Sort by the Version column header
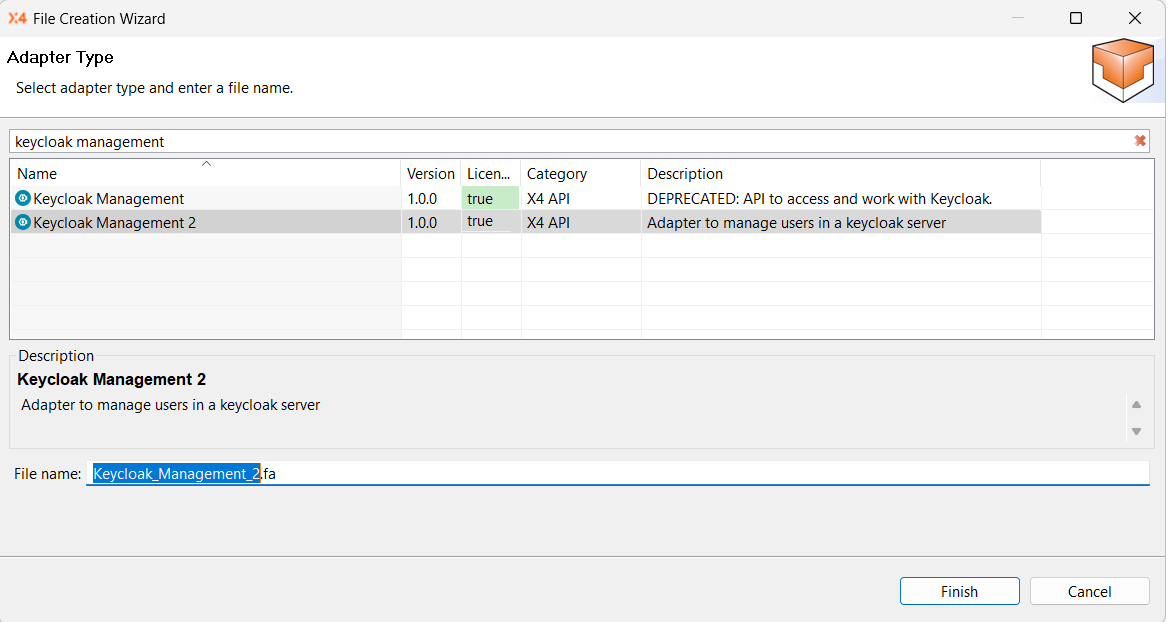Viewport: 1168px width, 622px height. [x=431, y=174]
